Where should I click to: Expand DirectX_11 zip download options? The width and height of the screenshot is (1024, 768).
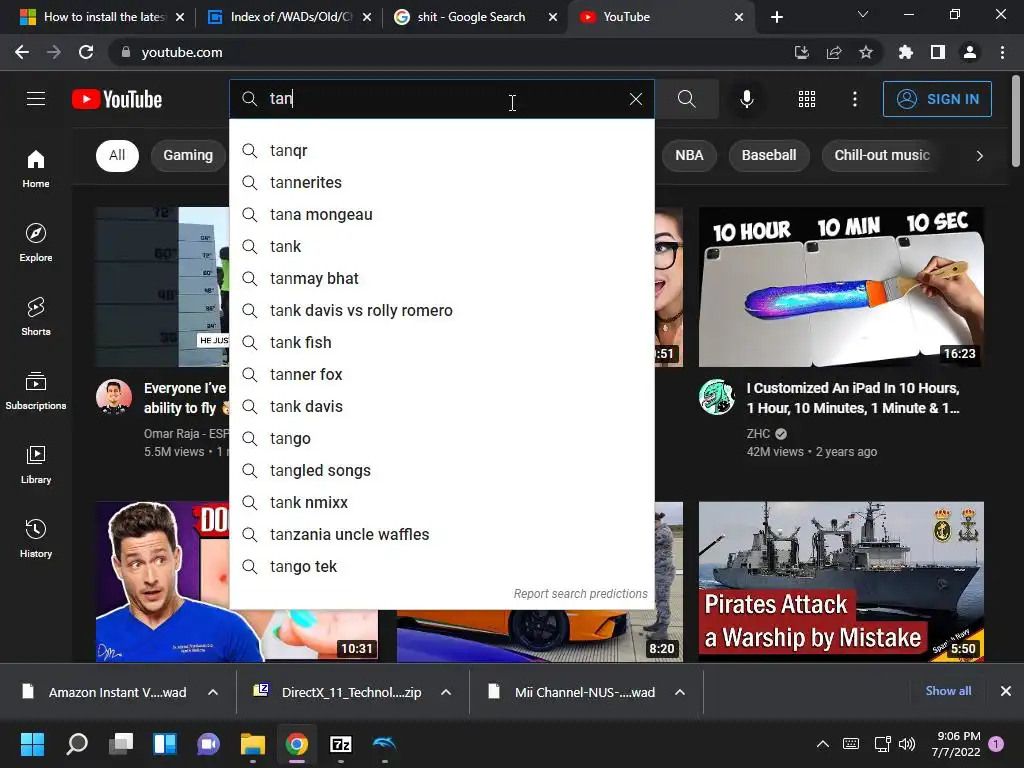[446, 692]
